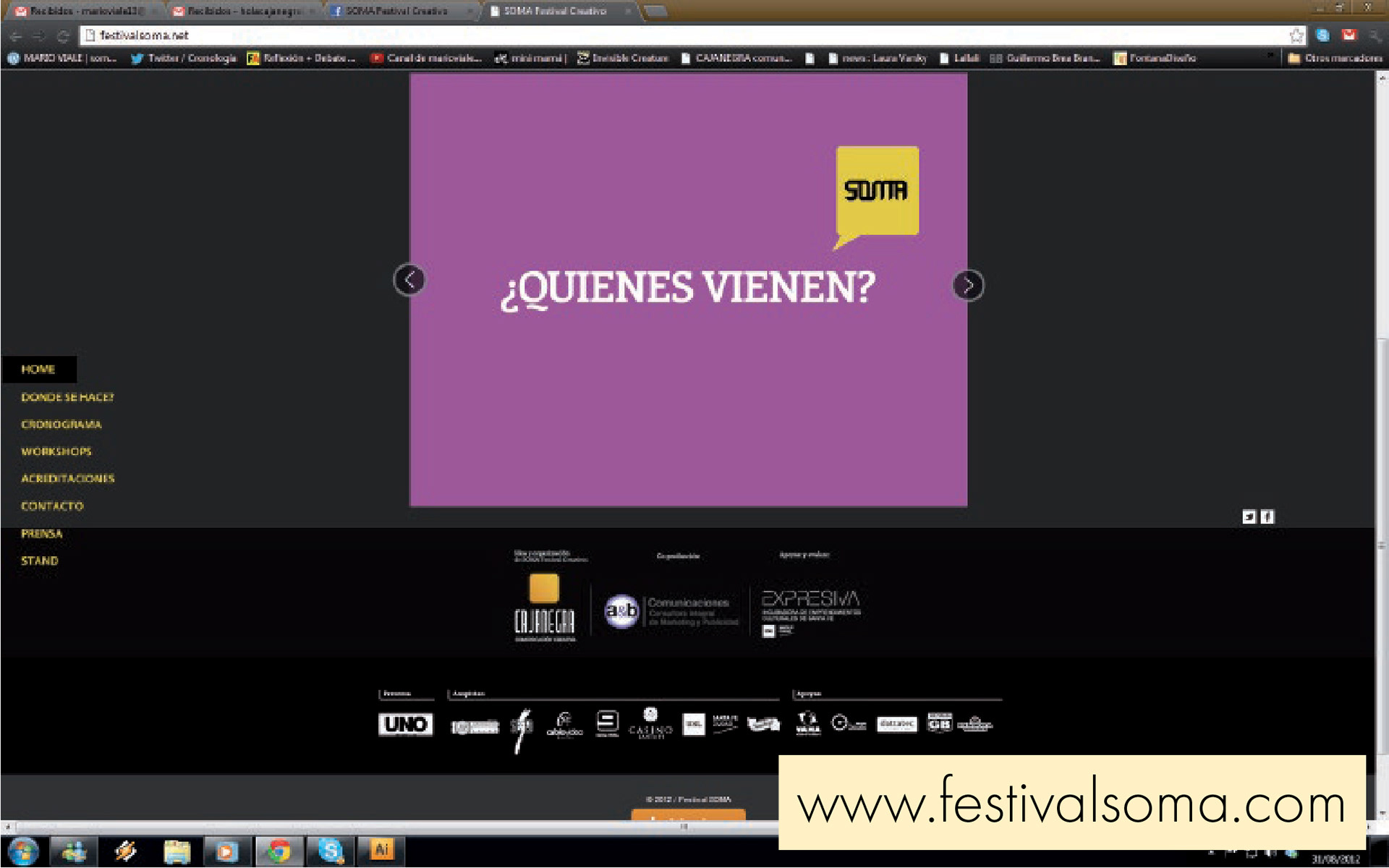
Task: Select HOME in the side menu
Action: tap(38, 370)
